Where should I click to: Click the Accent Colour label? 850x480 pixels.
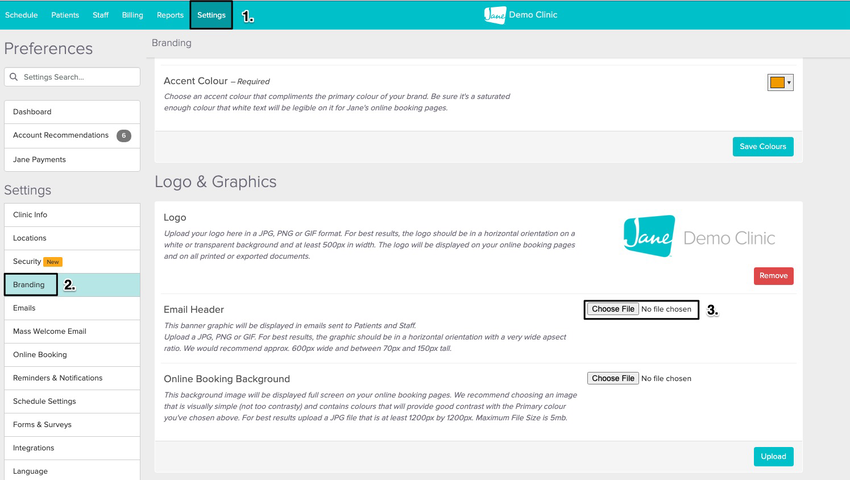tap(196, 81)
